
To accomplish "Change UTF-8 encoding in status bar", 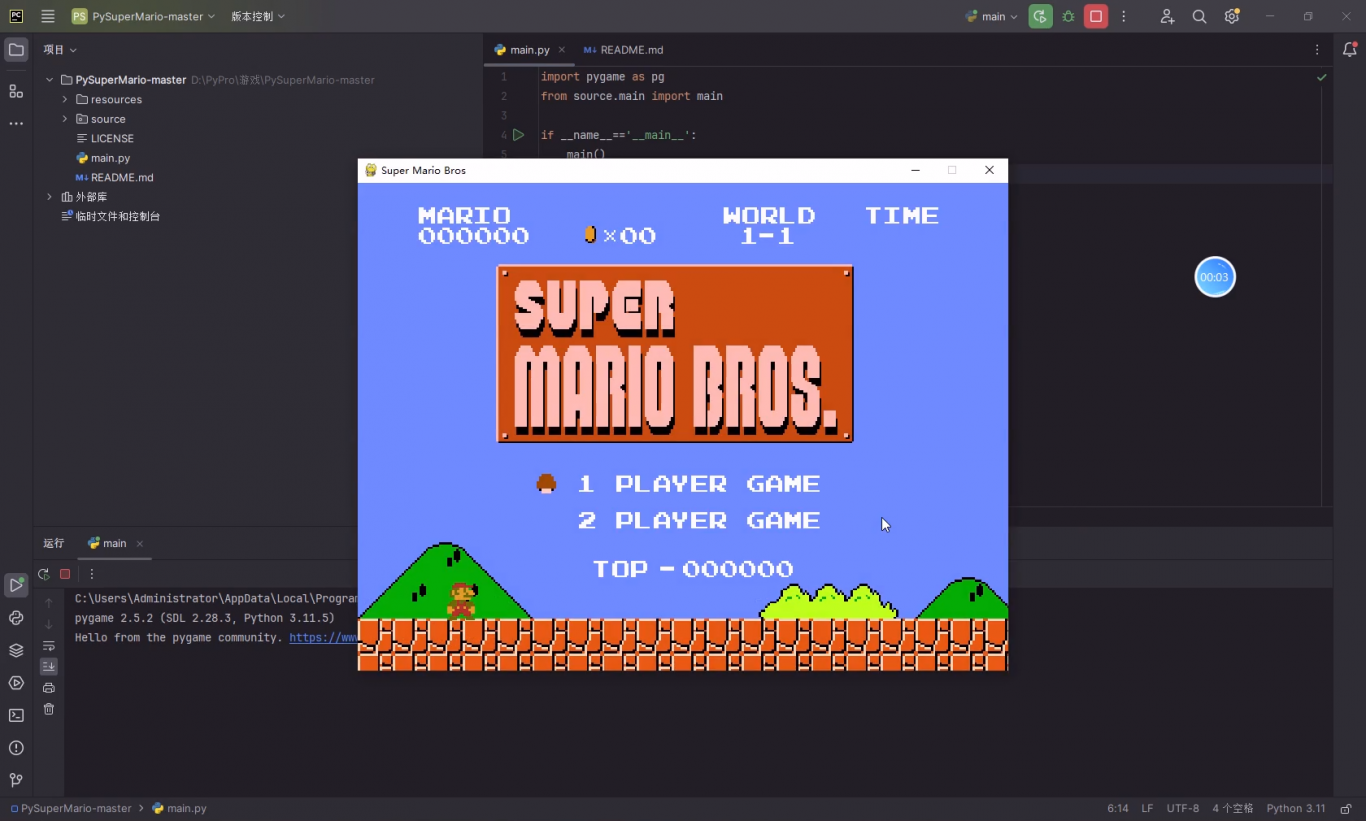I will click(1183, 808).
